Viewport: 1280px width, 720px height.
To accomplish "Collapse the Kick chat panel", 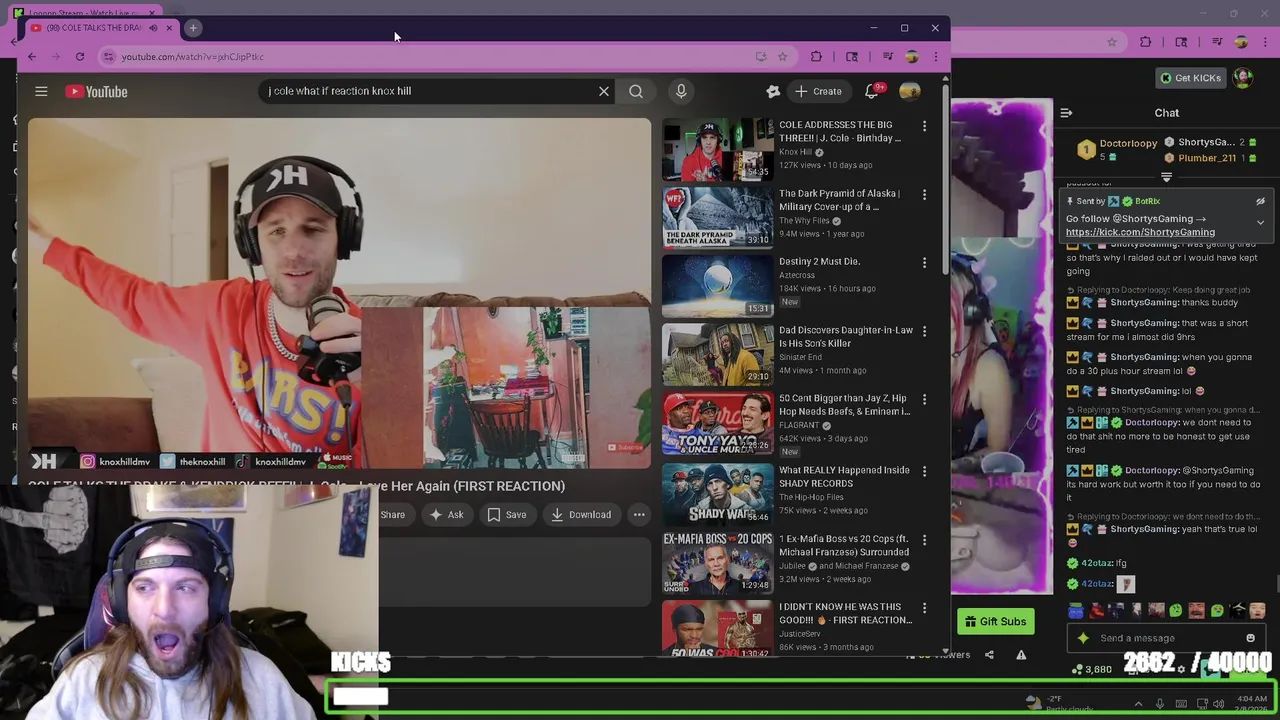I will point(1066,113).
